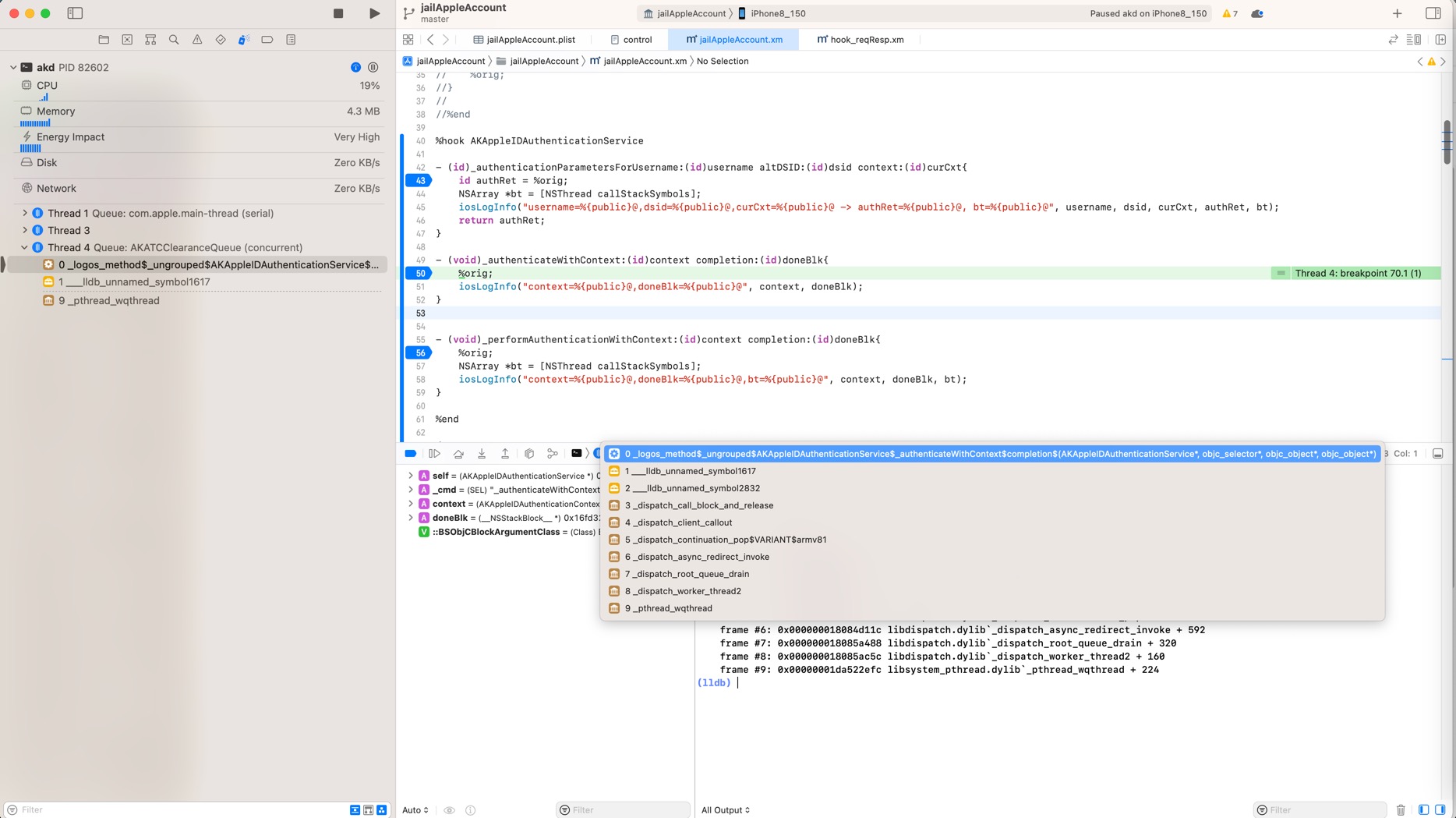
Task: Open the 7 warnings indicator
Action: (x=1230, y=13)
